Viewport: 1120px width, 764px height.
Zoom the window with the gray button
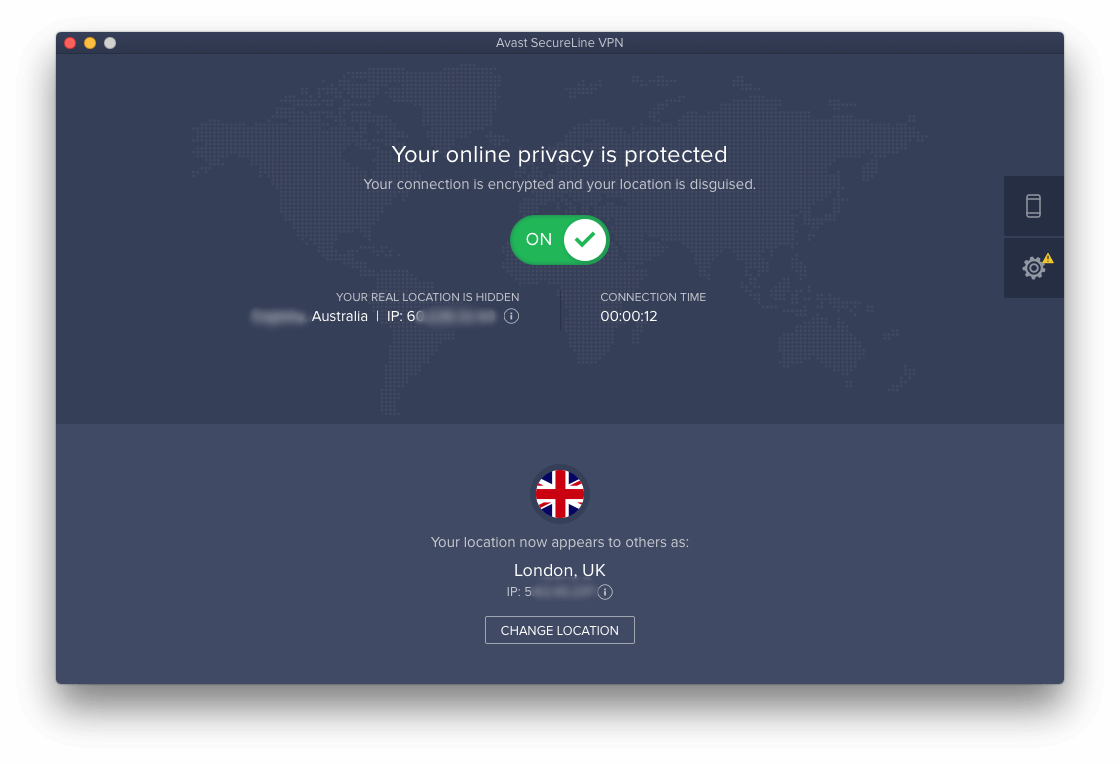[110, 43]
